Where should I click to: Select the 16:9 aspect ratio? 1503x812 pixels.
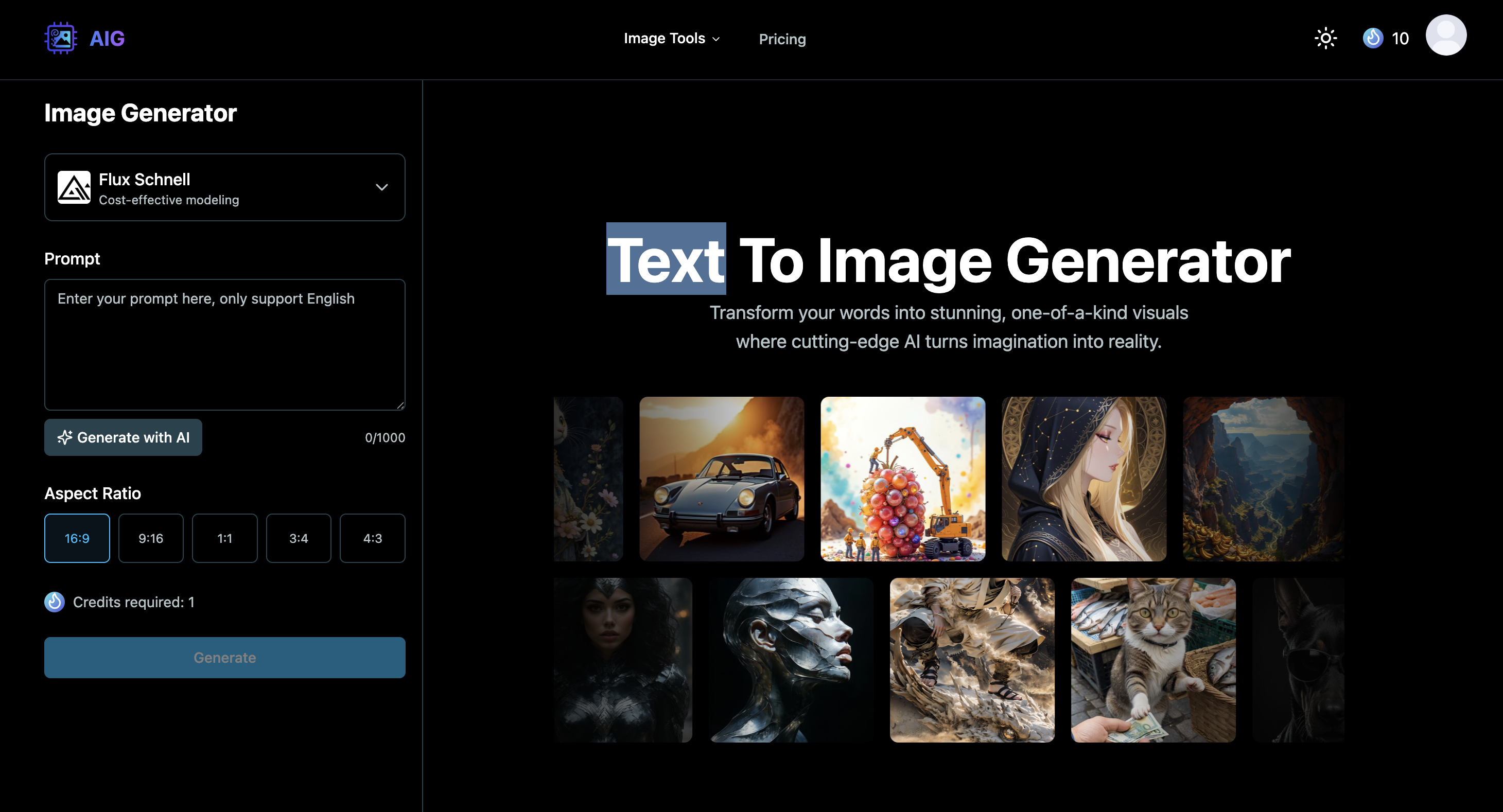77,538
